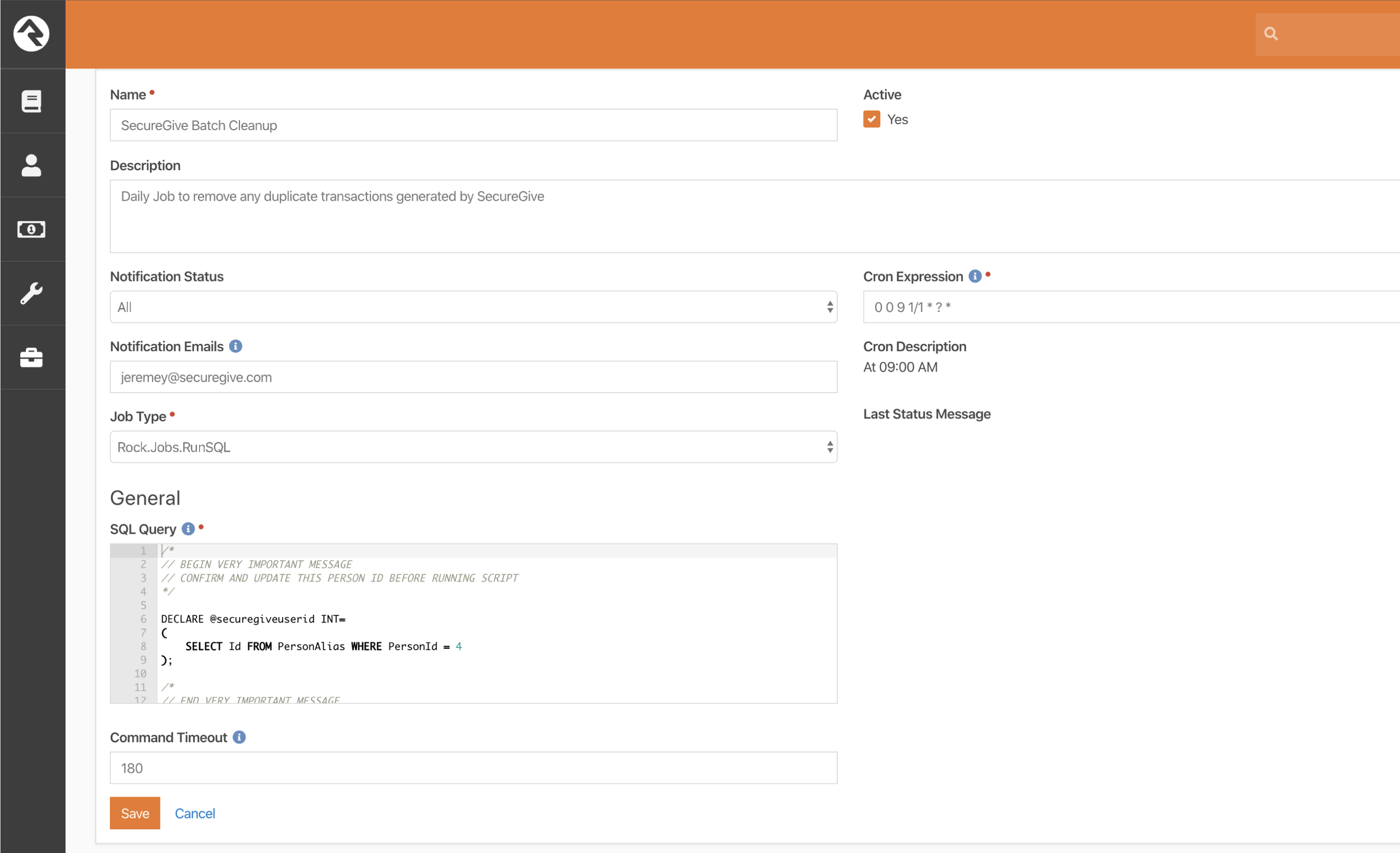
Task: Click the search magnifier icon
Action: pos(1271,34)
